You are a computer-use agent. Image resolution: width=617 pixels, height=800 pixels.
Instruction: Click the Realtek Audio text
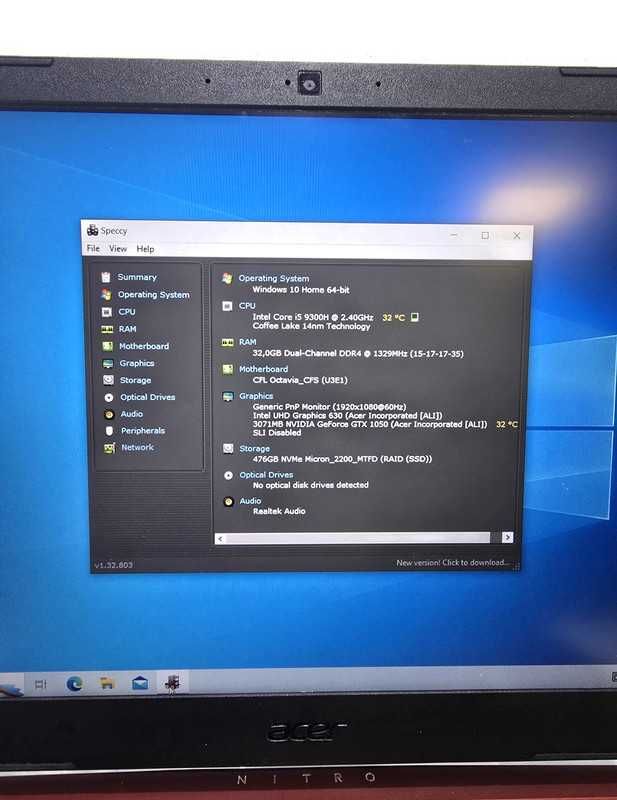(279, 511)
